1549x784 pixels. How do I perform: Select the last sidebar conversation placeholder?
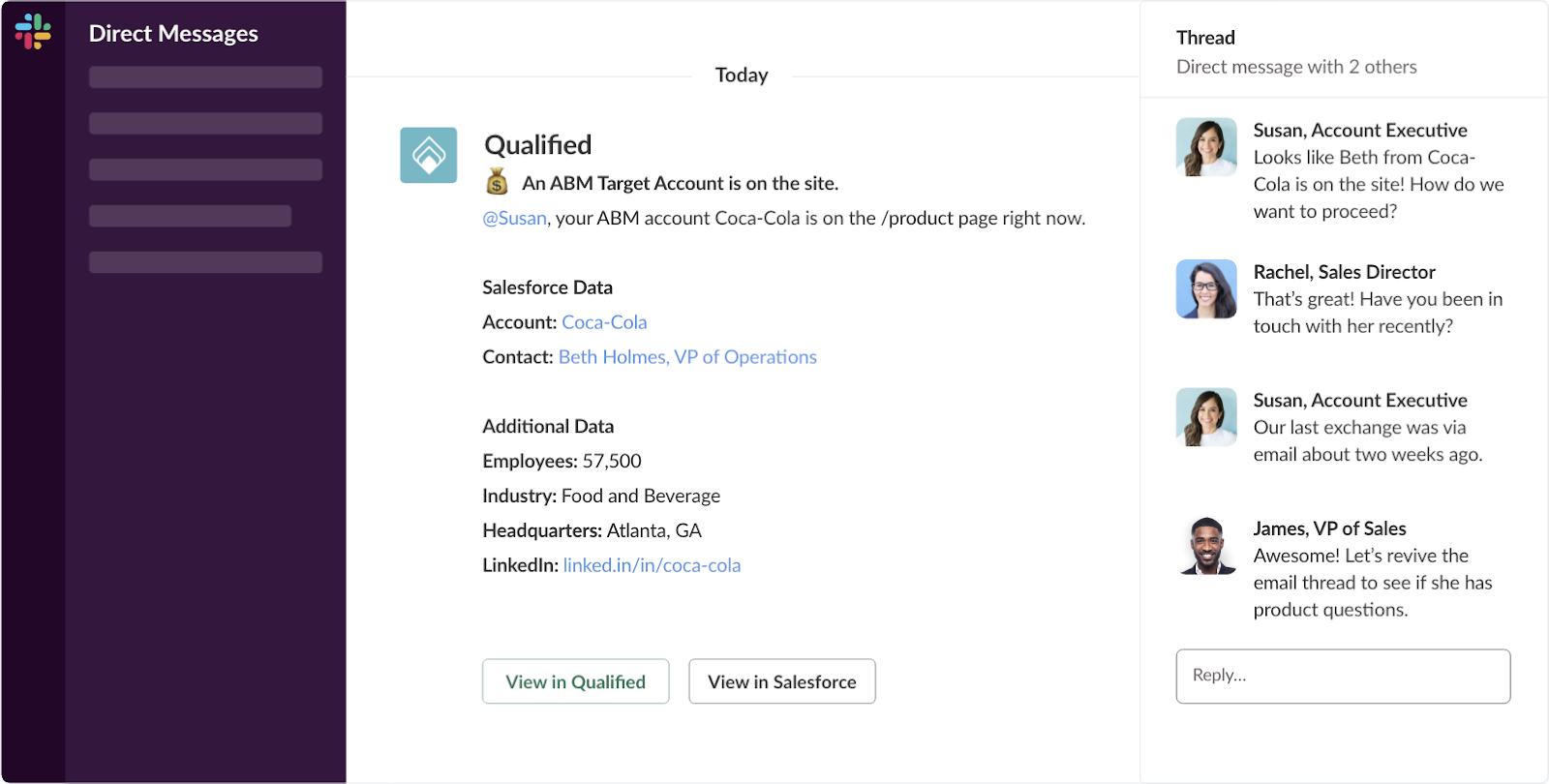tap(205, 262)
